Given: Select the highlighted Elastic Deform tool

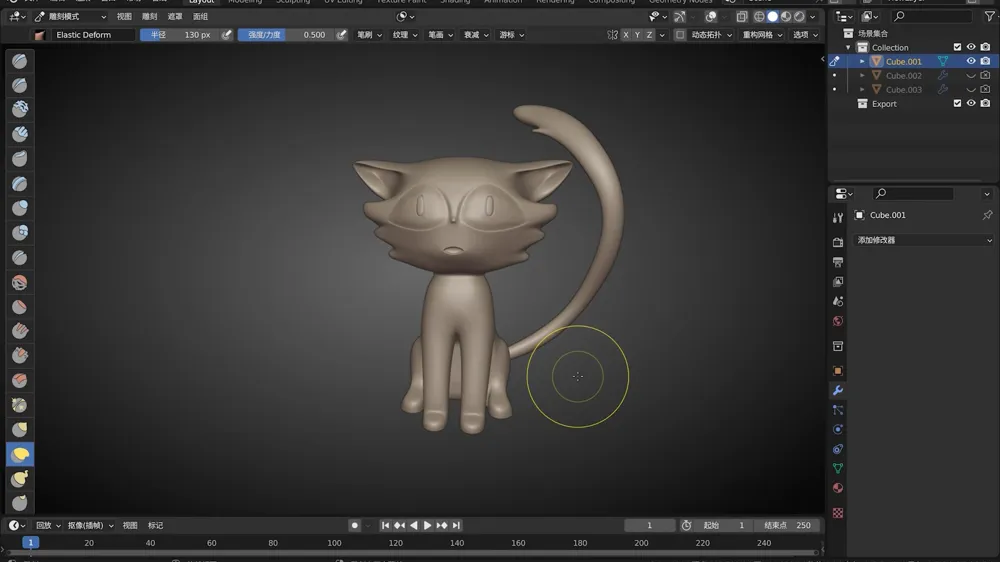Looking at the screenshot, I should [20, 454].
